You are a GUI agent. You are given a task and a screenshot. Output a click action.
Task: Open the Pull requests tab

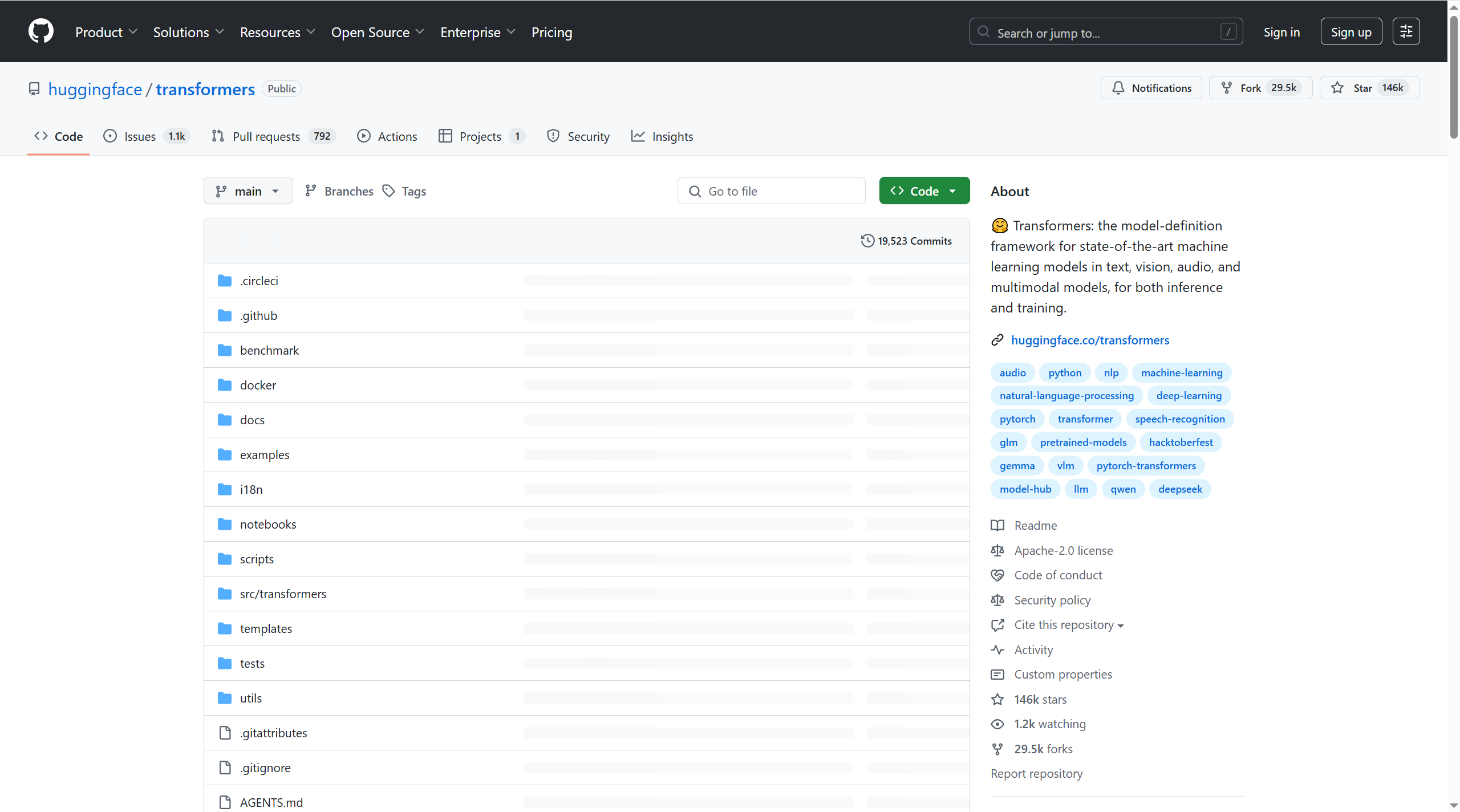click(274, 136)
